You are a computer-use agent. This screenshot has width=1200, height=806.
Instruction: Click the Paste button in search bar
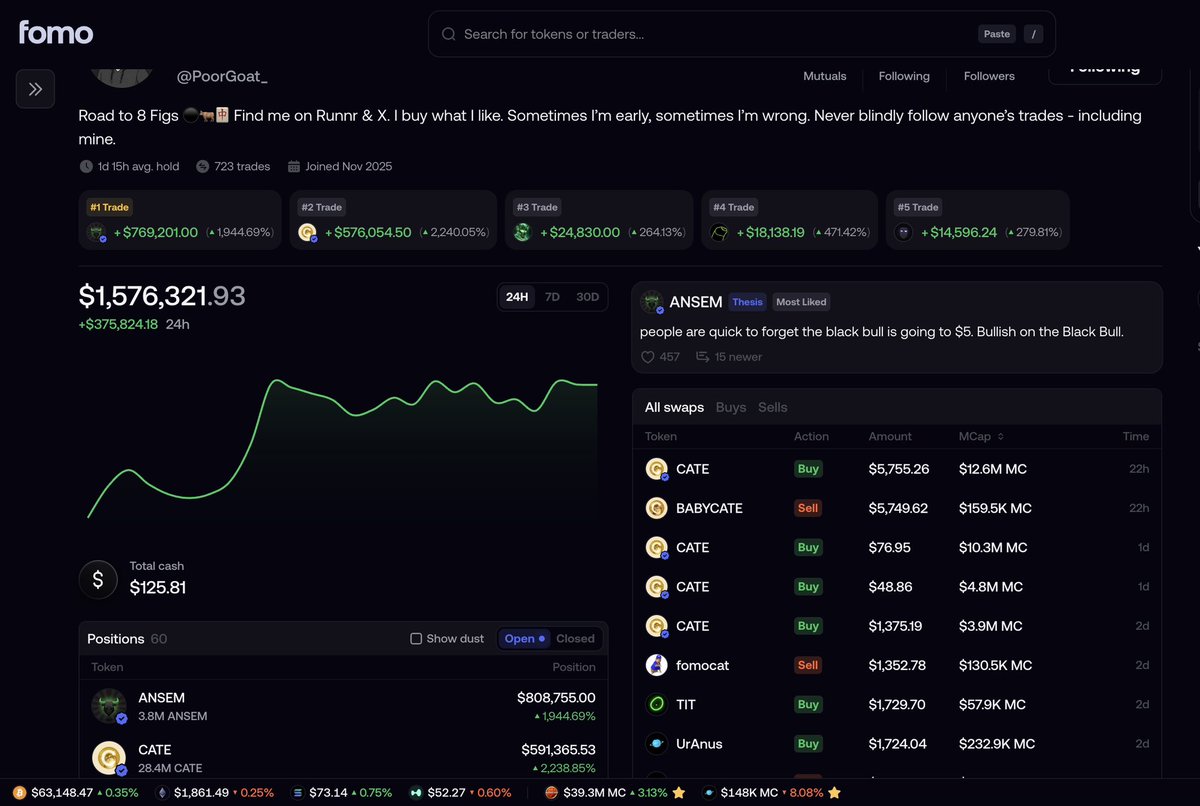997,34
